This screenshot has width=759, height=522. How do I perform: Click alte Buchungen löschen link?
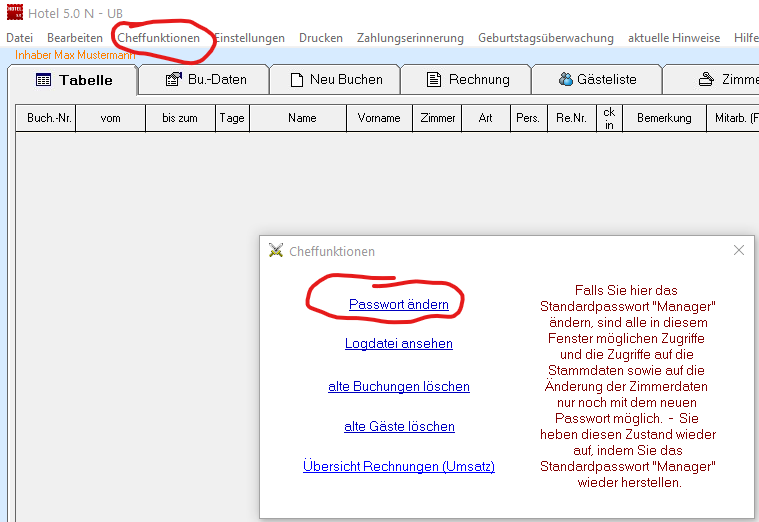click(x=398, y=387)
